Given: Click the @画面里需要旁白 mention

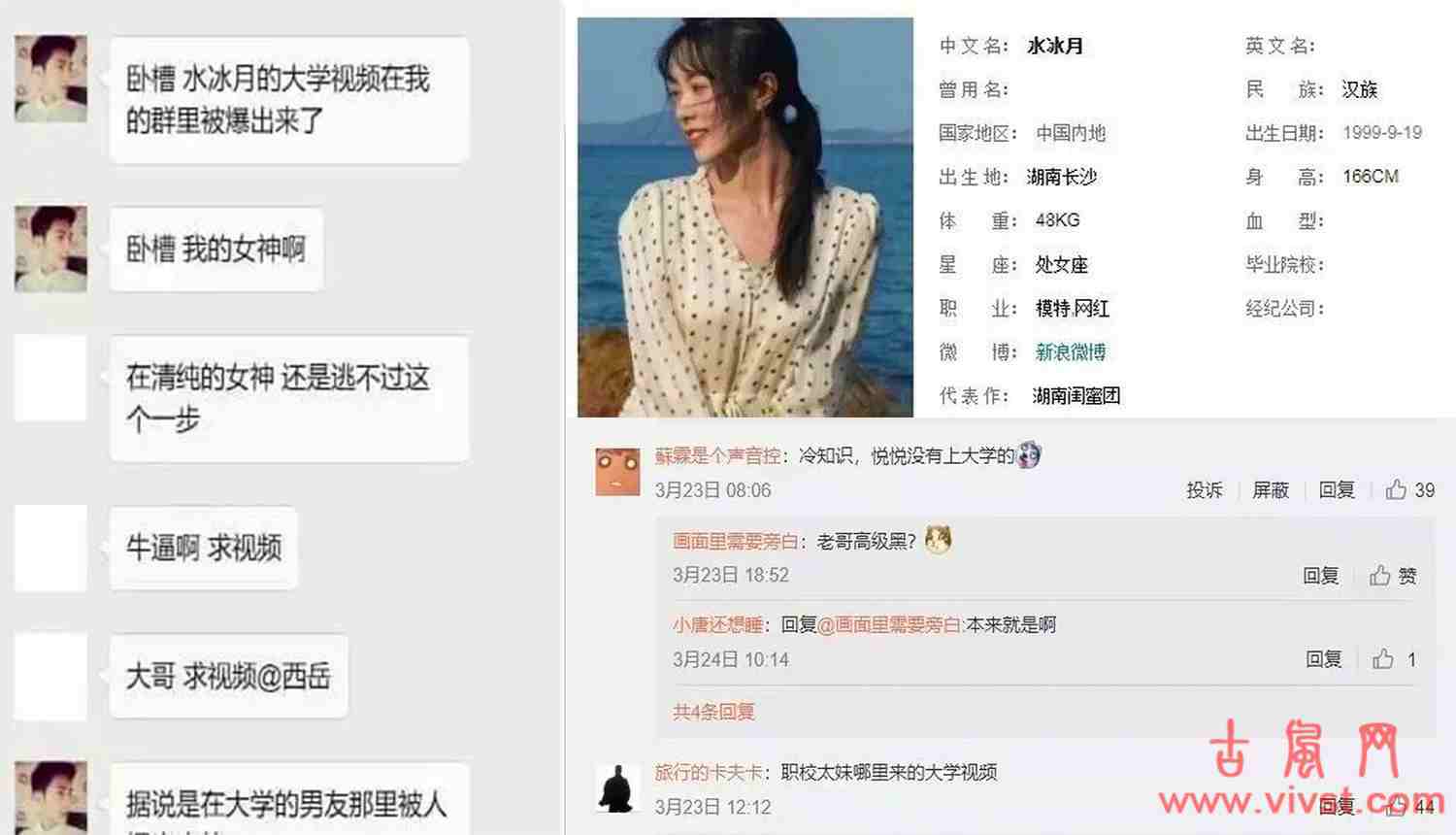Looking at the screenshot, I should tap(889, 624).
